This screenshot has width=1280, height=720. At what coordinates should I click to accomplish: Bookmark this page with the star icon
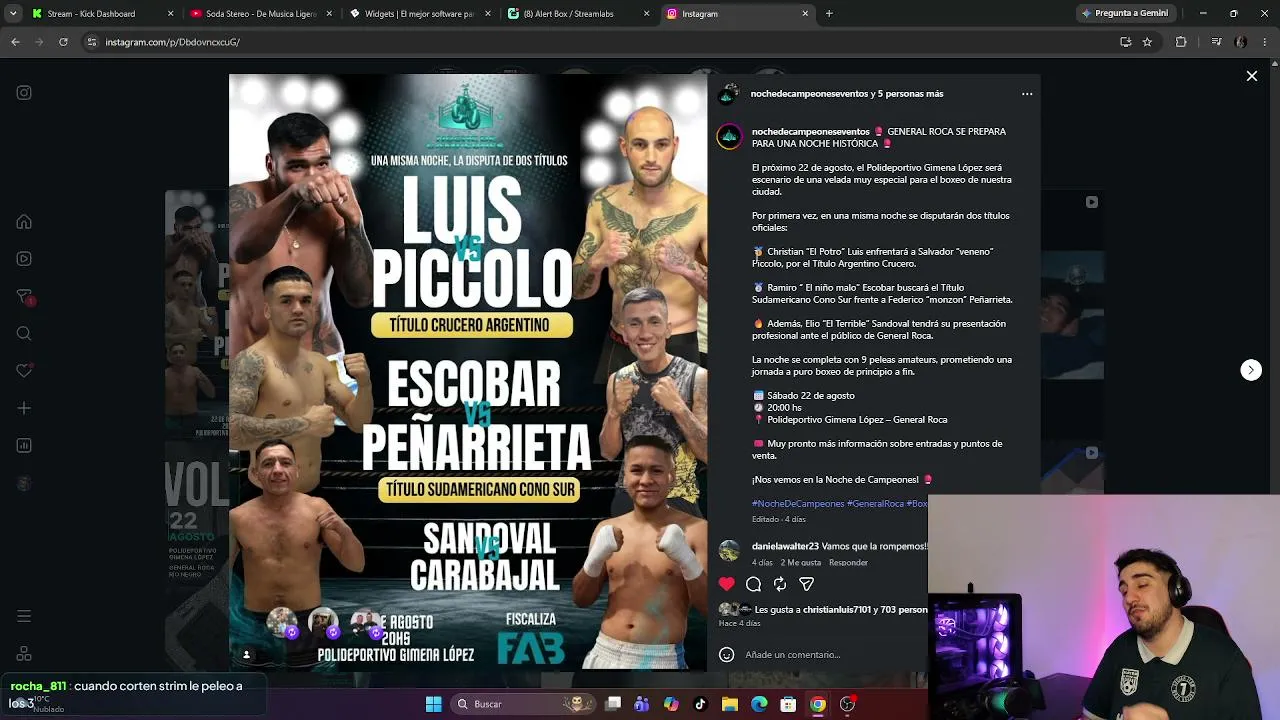tap(1147, 42)
